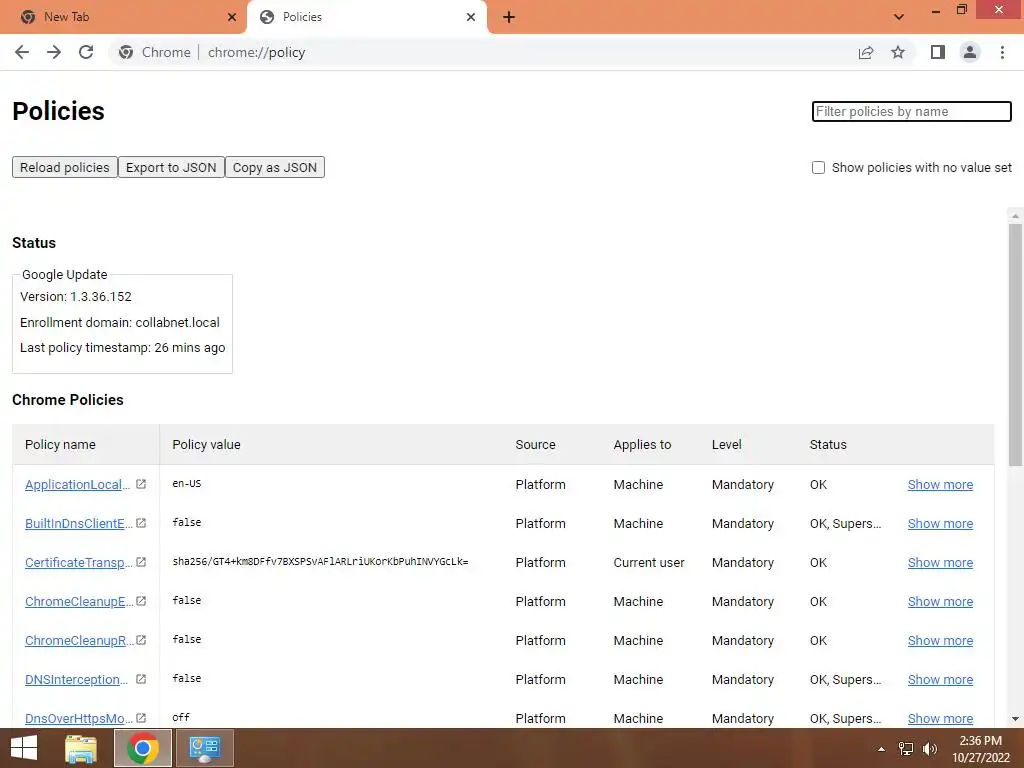Viewport: 1024px width, 768px height.
Task: Show more for BuiltInDnsClientE row
Action: 940,524
